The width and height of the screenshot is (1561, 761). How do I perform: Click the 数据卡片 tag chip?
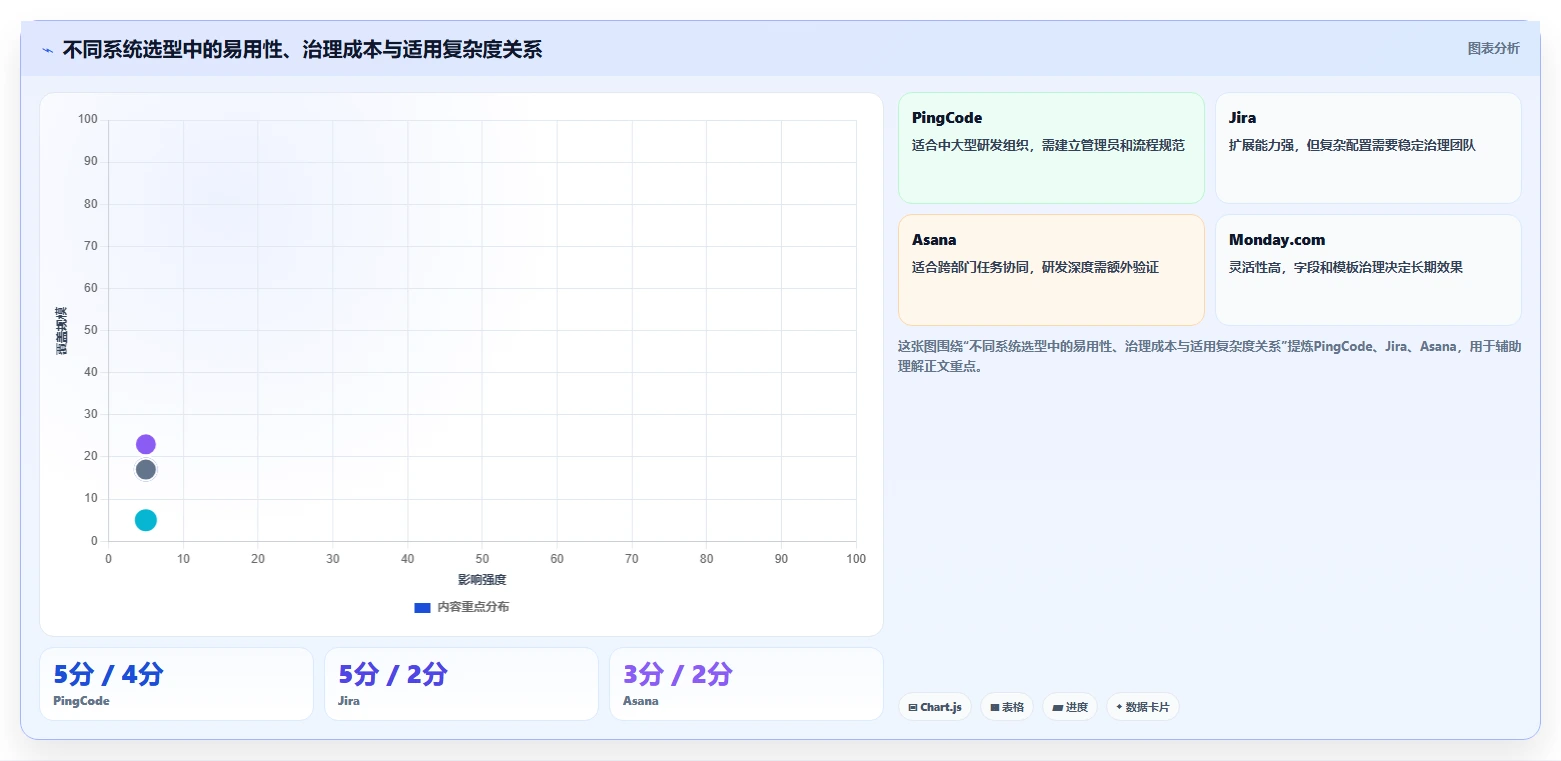click(1143, 707)
